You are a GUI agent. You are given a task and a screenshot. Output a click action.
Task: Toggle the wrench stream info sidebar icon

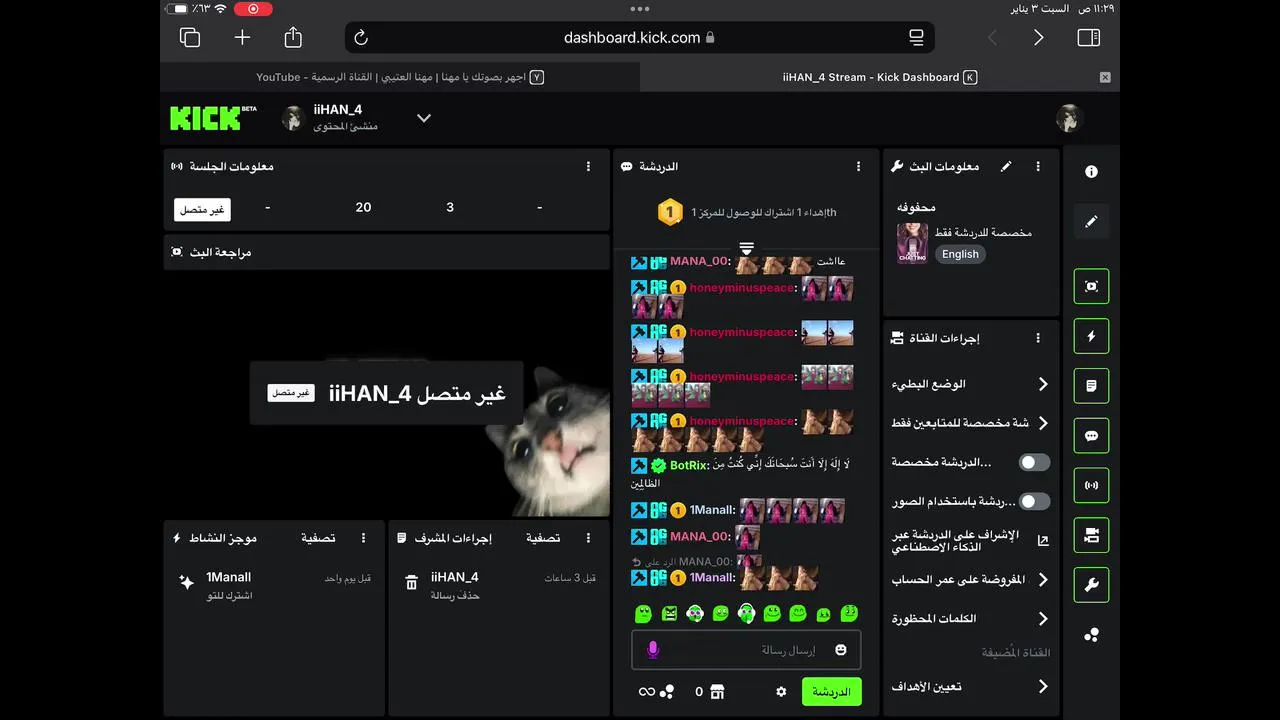(1091, 585)
